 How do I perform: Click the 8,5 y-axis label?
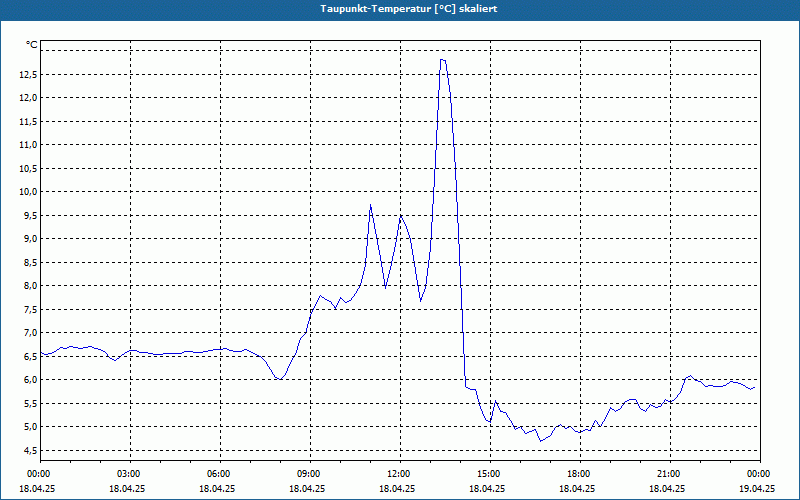point(30,262)
